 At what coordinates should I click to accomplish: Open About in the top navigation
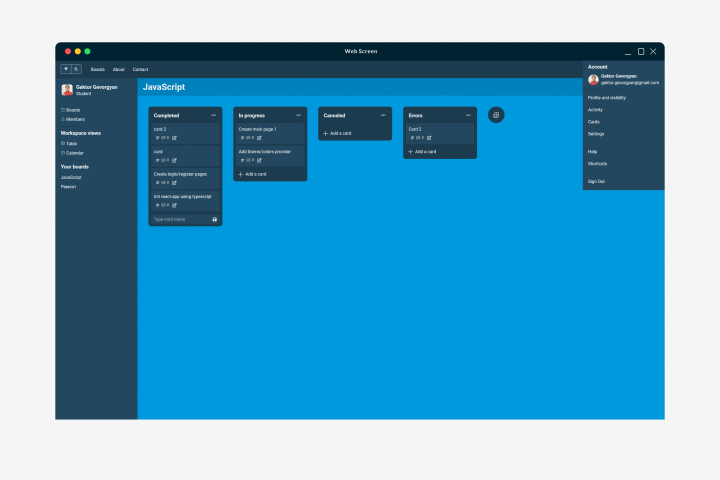click(x=118, y=69)
